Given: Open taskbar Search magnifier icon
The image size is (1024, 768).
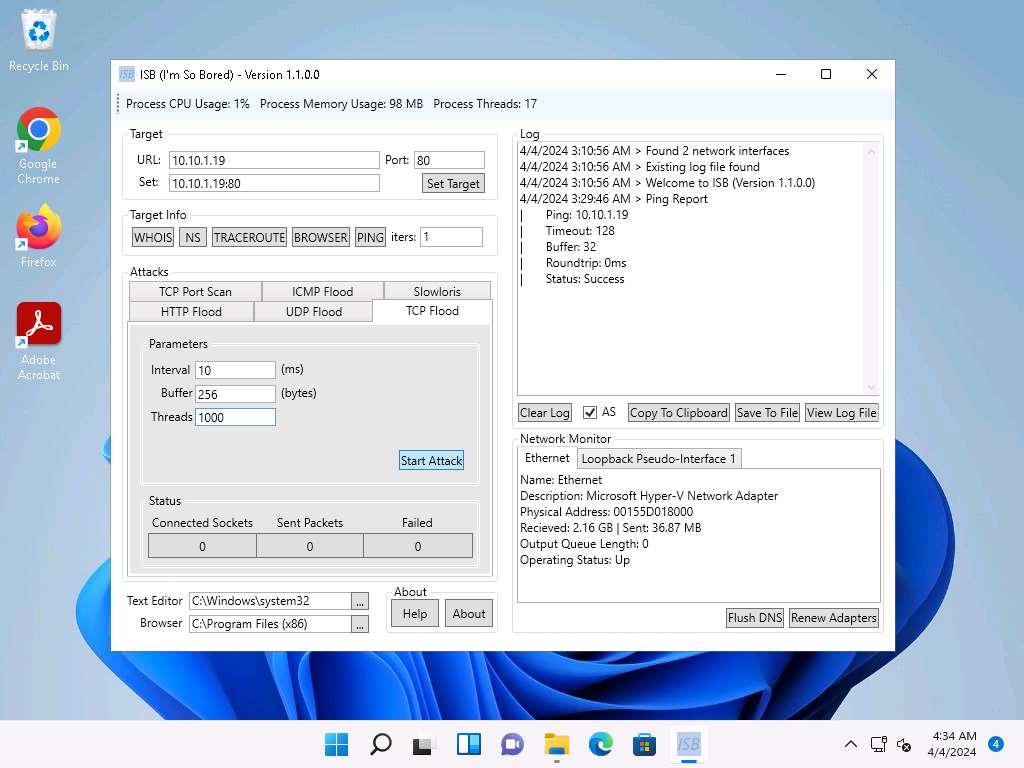Looking at the screenshot, I should coord(380,744).
